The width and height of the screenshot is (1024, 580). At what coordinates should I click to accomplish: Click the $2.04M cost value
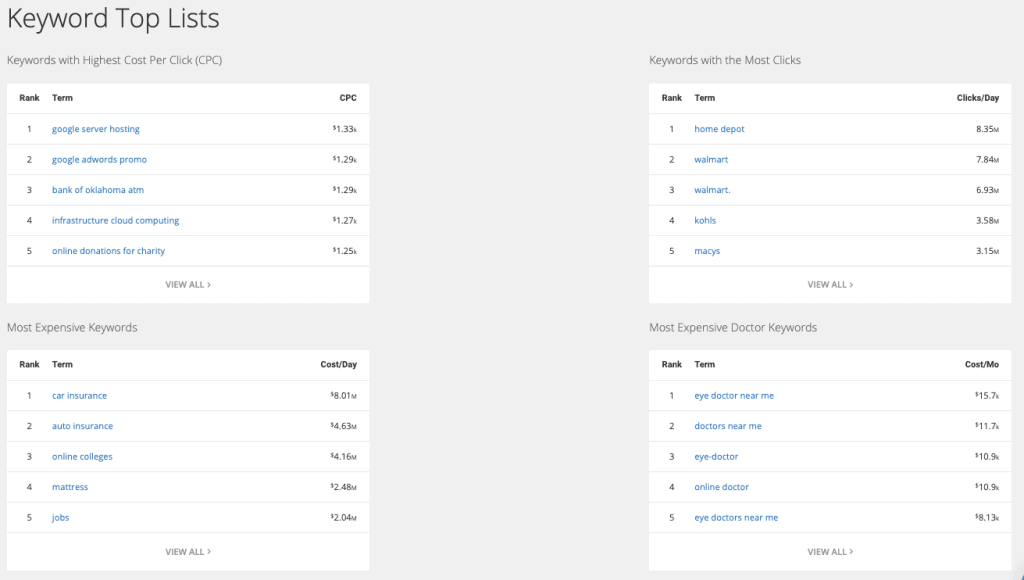click(x=344, y=517)
